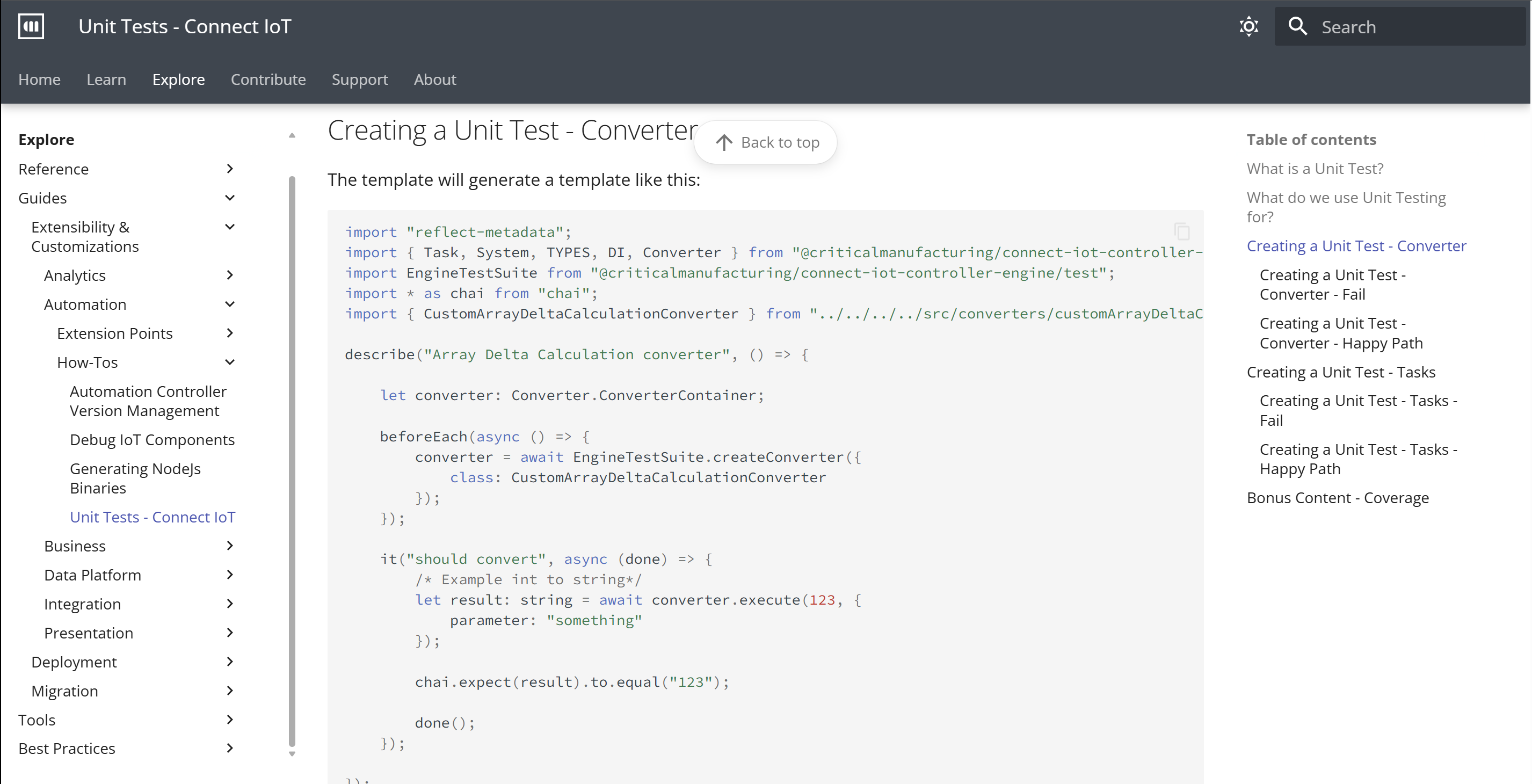Open the Analytics sidebar item
This screenshot has height=784, width=1532.
click(75, 275)
